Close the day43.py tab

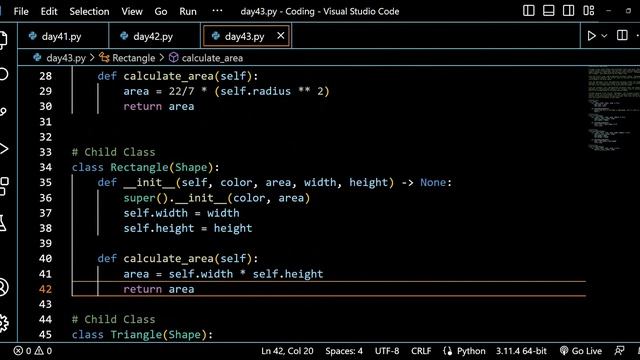pyautogui.click(x=281, y=36)
